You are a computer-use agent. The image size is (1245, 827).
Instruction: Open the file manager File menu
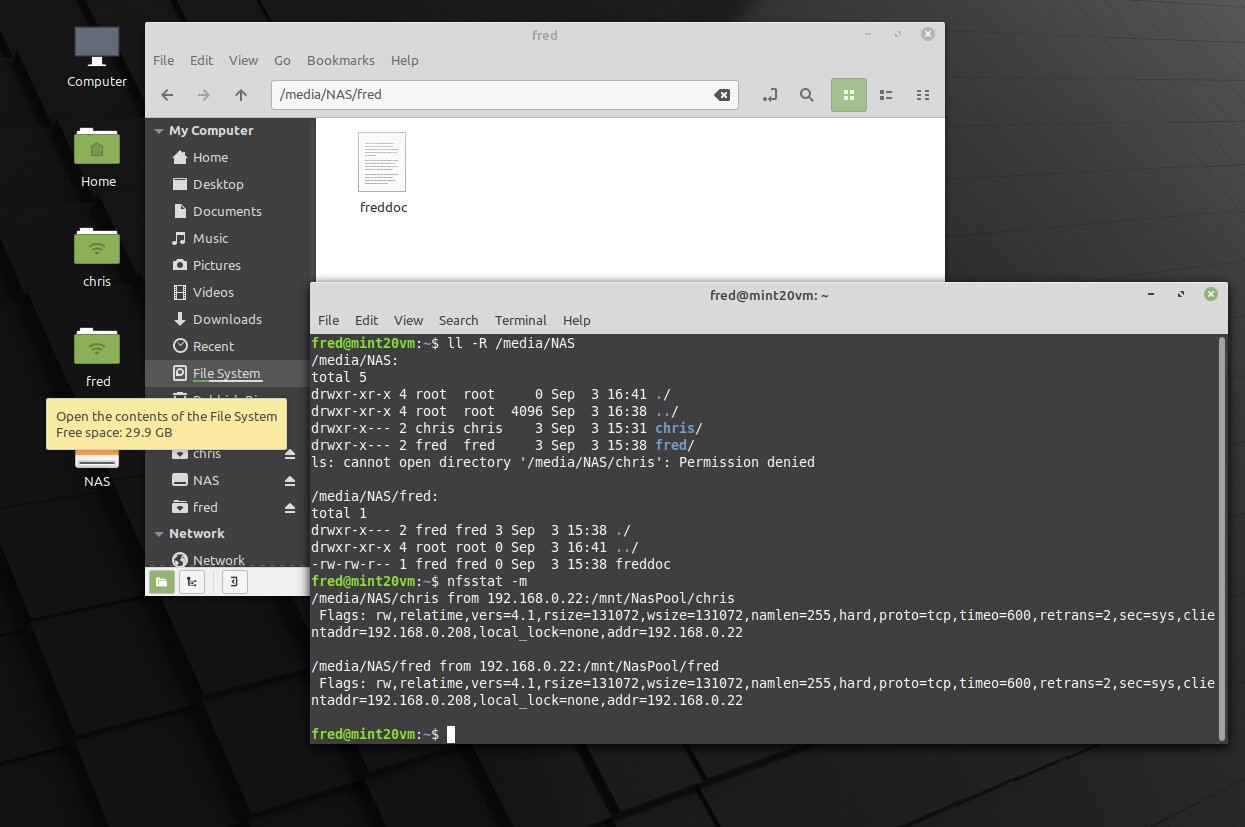tap(163, 61)
